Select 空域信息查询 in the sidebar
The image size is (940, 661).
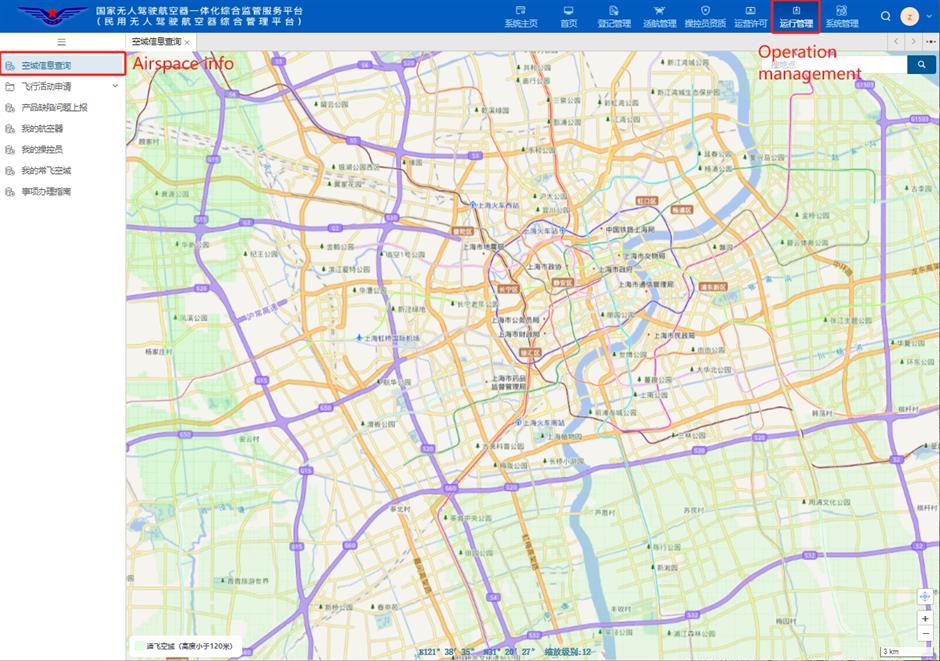[x=46, y=65]
